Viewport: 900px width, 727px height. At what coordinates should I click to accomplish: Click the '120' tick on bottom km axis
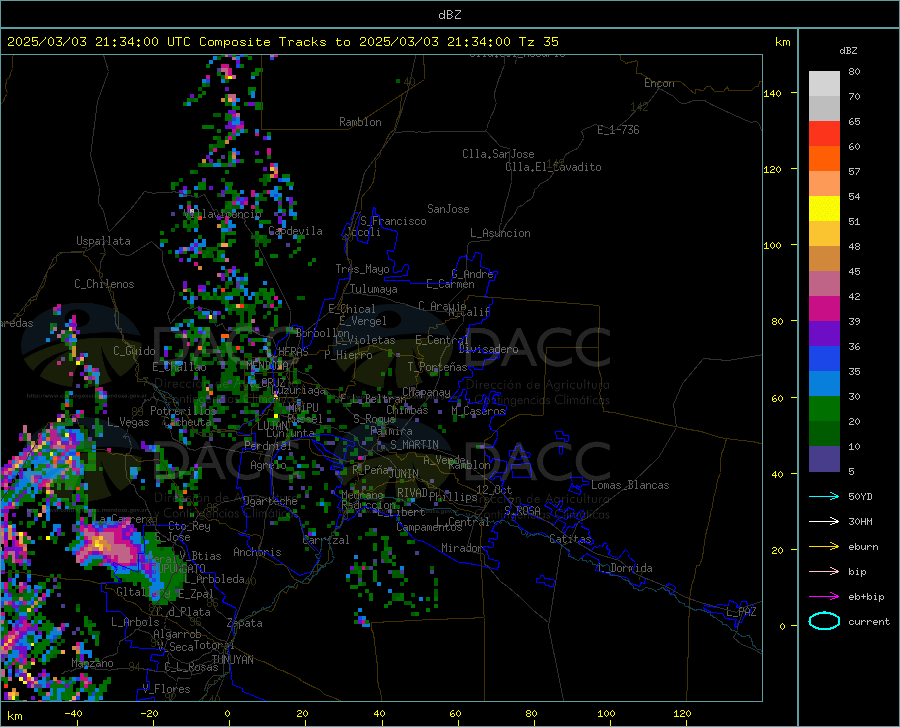(x=682, y=713)
